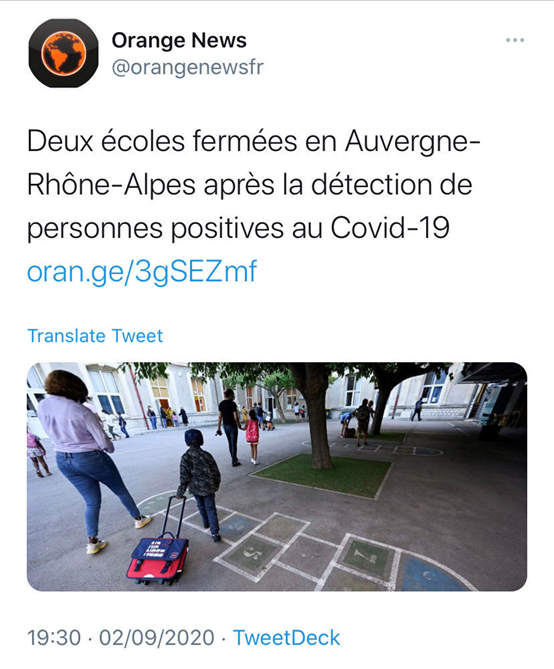
Task: Click the child wearing a cap in the photo
Action: click(200, 483)
